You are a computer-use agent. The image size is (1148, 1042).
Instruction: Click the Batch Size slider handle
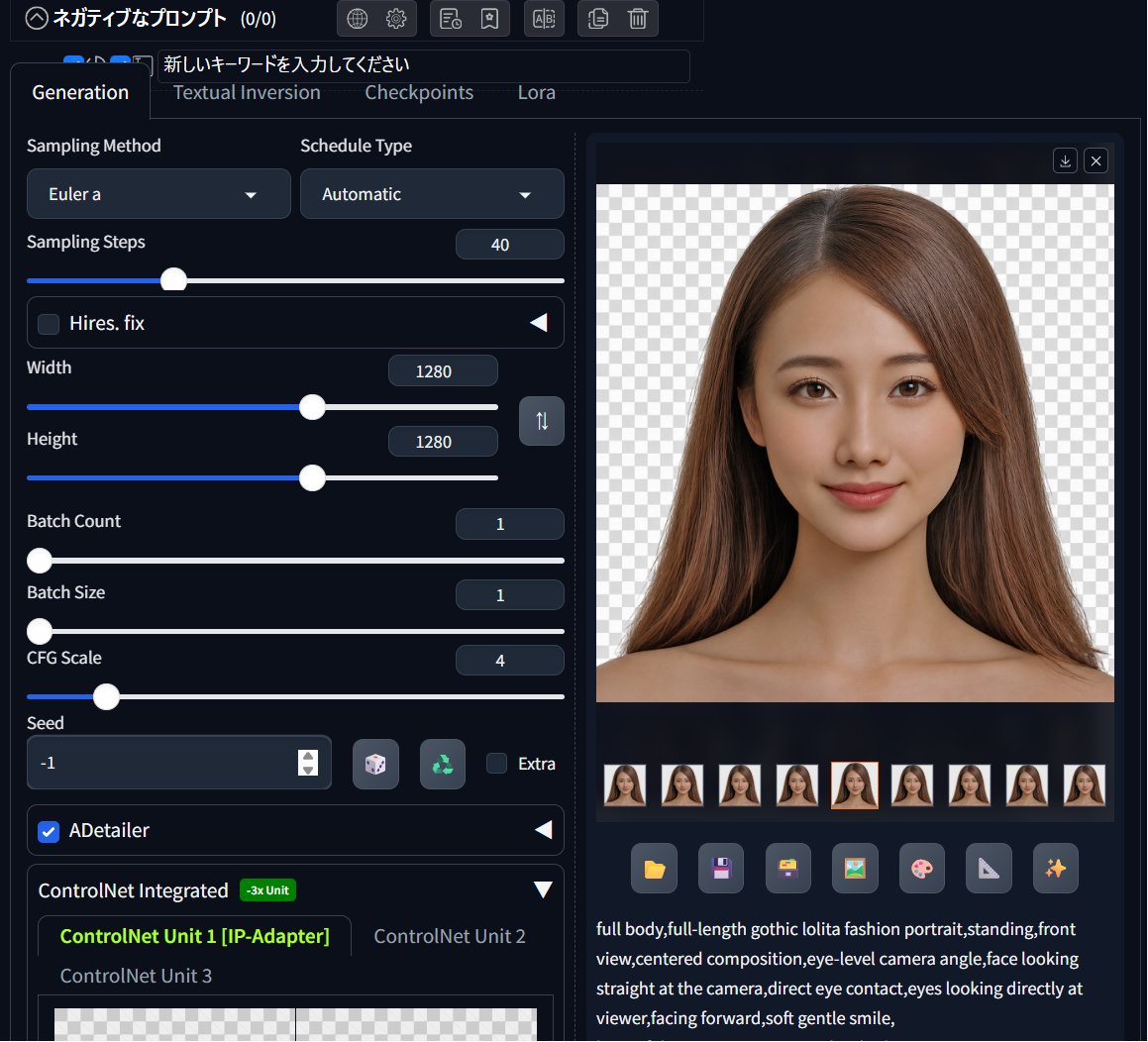click(40, 631)
